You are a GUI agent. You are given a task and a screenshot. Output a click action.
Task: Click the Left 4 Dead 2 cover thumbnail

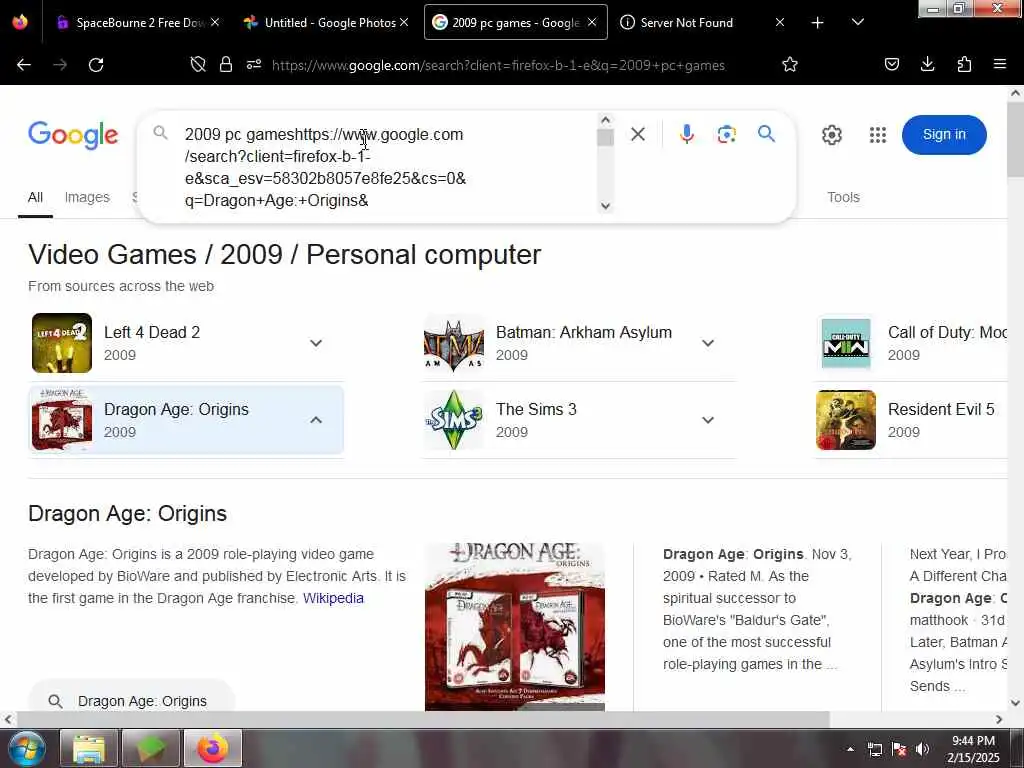(62, 343)
